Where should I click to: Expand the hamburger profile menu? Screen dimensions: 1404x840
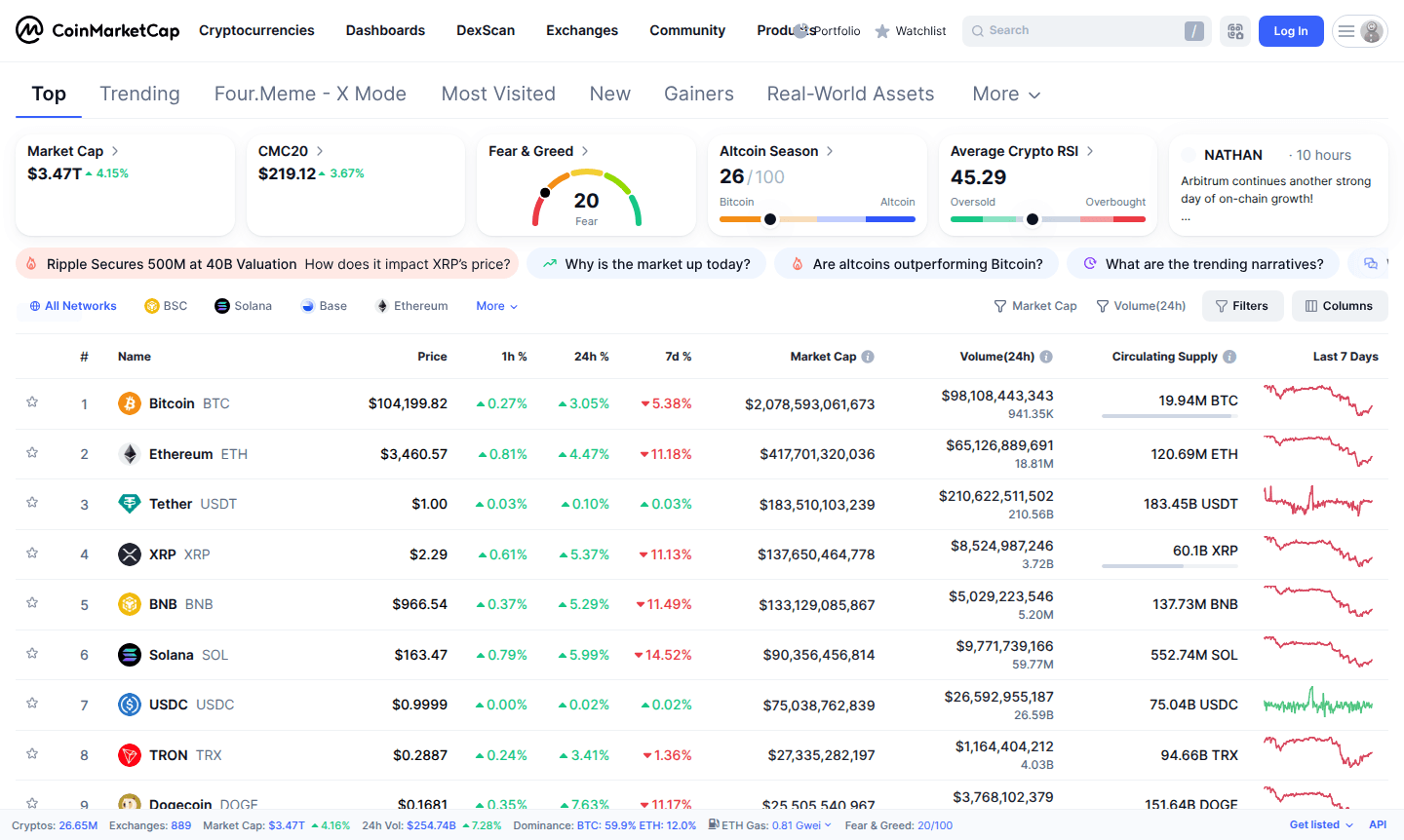point(1359,30)
